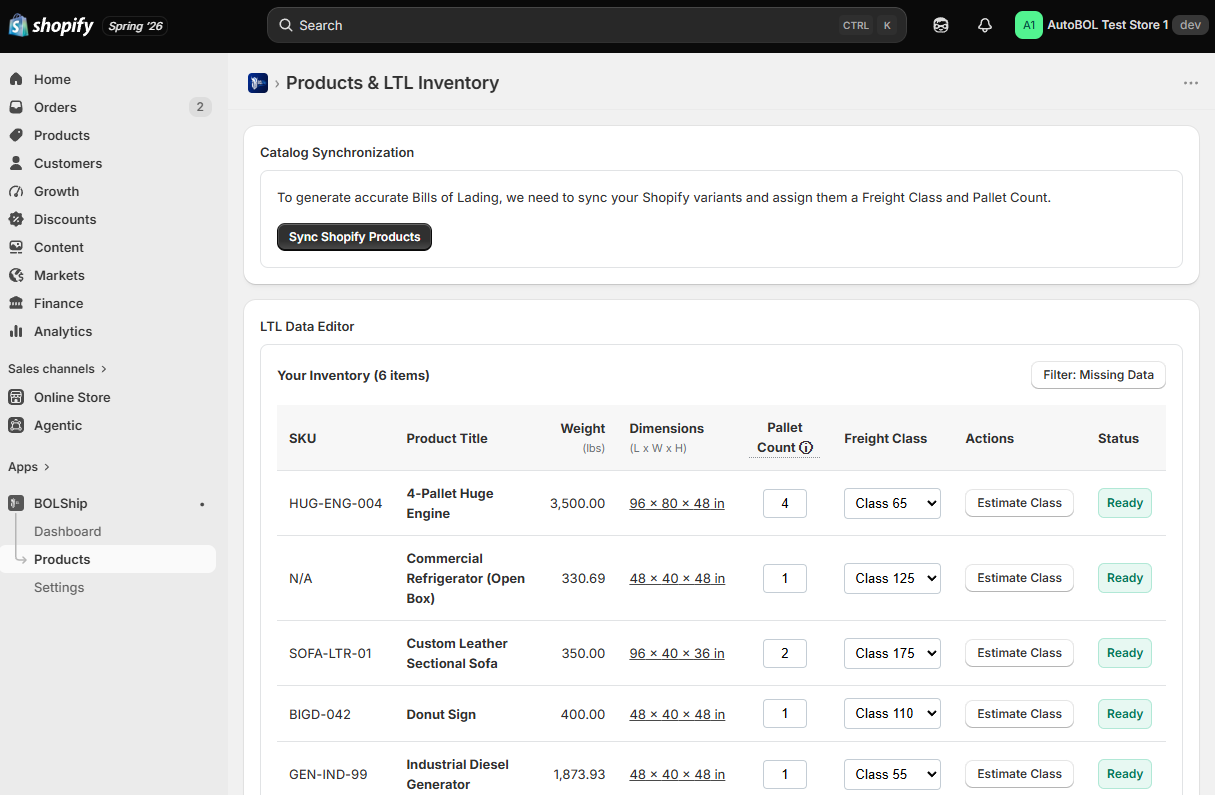Screen dimensions: 1215x795
Task: Open Freight Class dropdown for Donut Sign
Action: pos(893,713)
